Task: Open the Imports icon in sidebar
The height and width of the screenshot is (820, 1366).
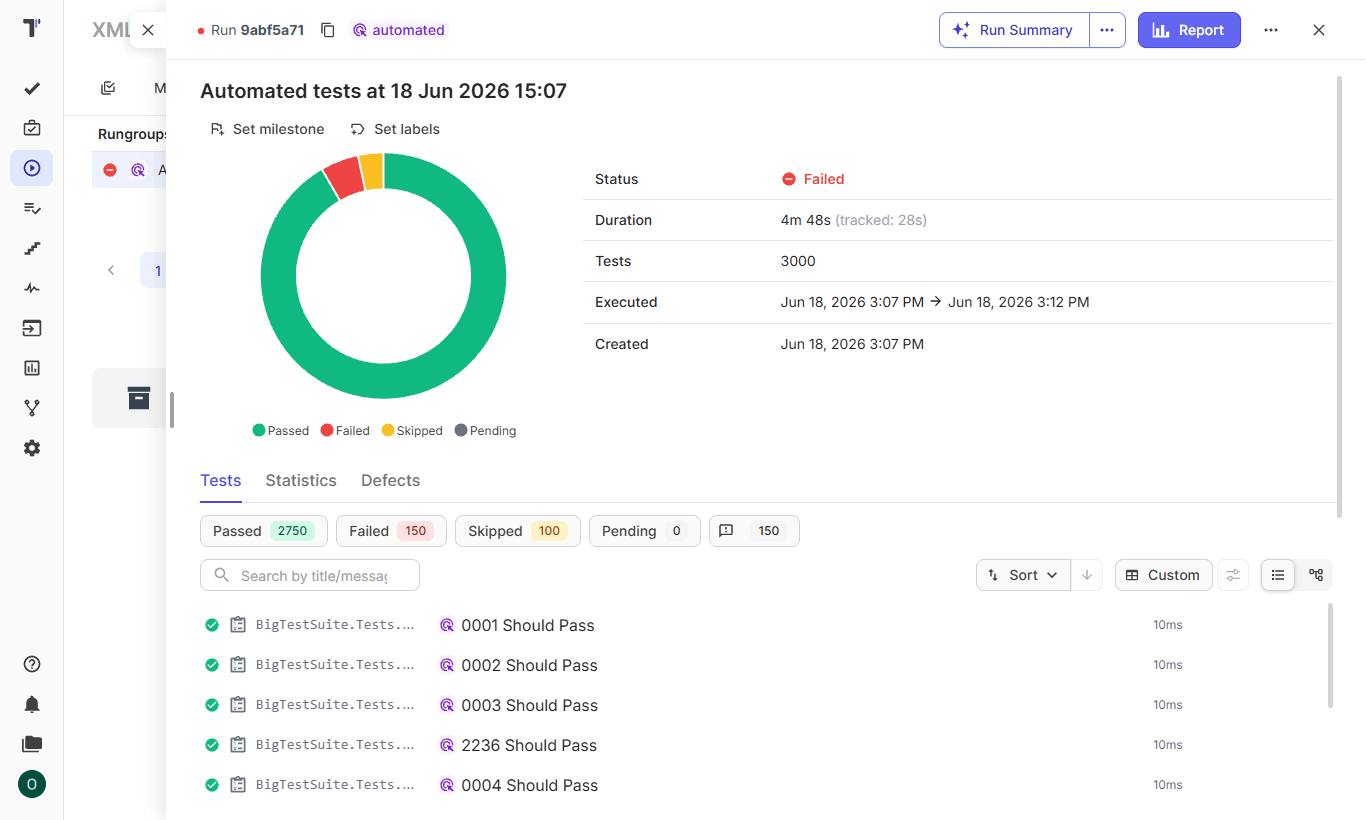Action: (x=32, y=328)
